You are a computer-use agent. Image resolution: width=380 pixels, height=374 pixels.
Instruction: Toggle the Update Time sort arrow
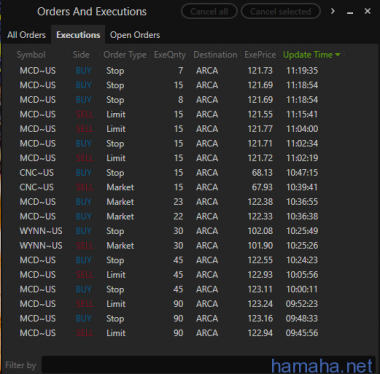pyautogui.click(x=338, y=55)
